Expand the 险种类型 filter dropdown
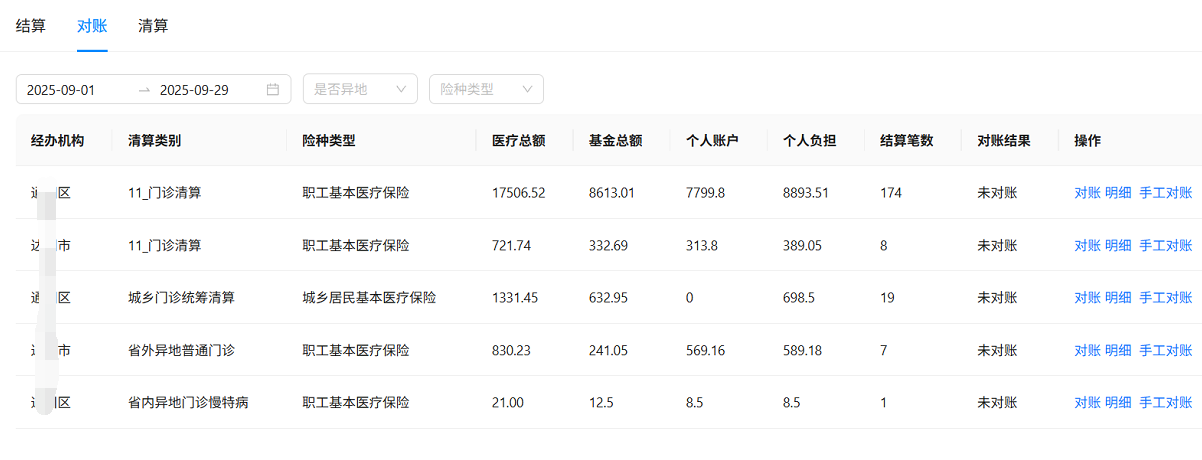This screenshot has width=1202, height=460. click(x=485, y=90)
